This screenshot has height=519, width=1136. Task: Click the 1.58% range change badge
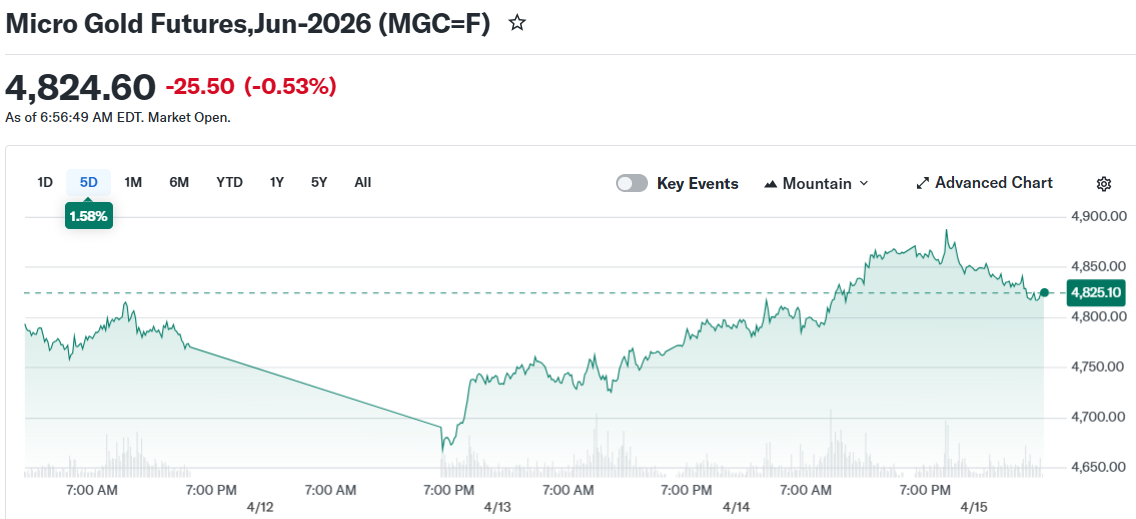[88, 216]
